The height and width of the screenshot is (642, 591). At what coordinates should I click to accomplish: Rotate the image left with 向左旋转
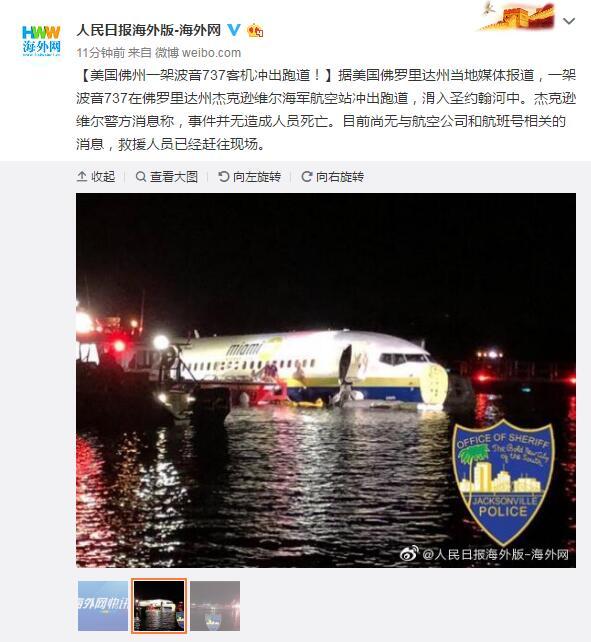(249, 176)
